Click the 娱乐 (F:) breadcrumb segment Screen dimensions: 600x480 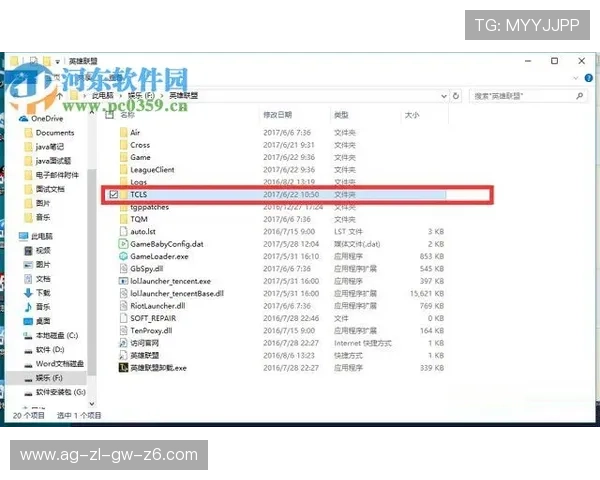(141, 96)
